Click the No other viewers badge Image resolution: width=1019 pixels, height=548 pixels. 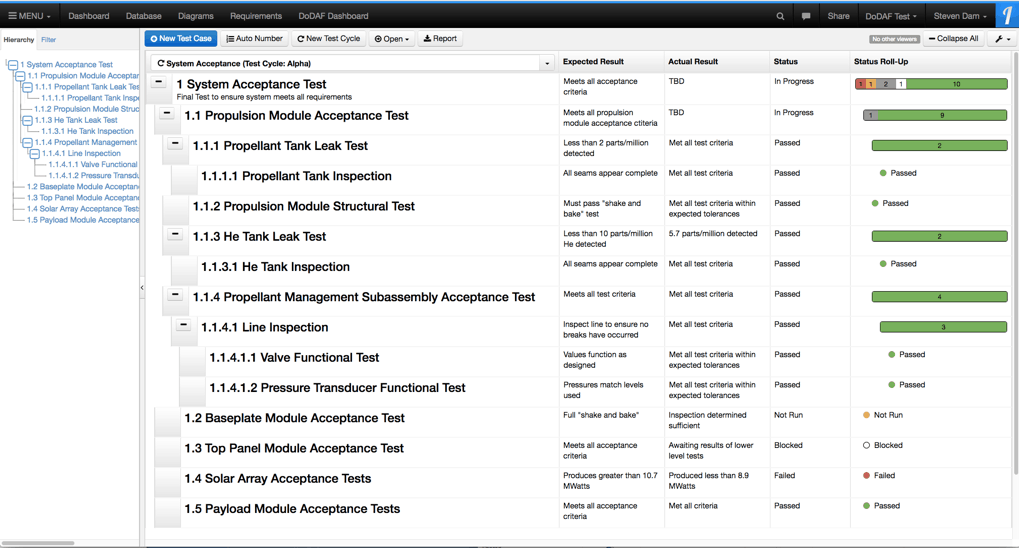click(x=895, y=39)
